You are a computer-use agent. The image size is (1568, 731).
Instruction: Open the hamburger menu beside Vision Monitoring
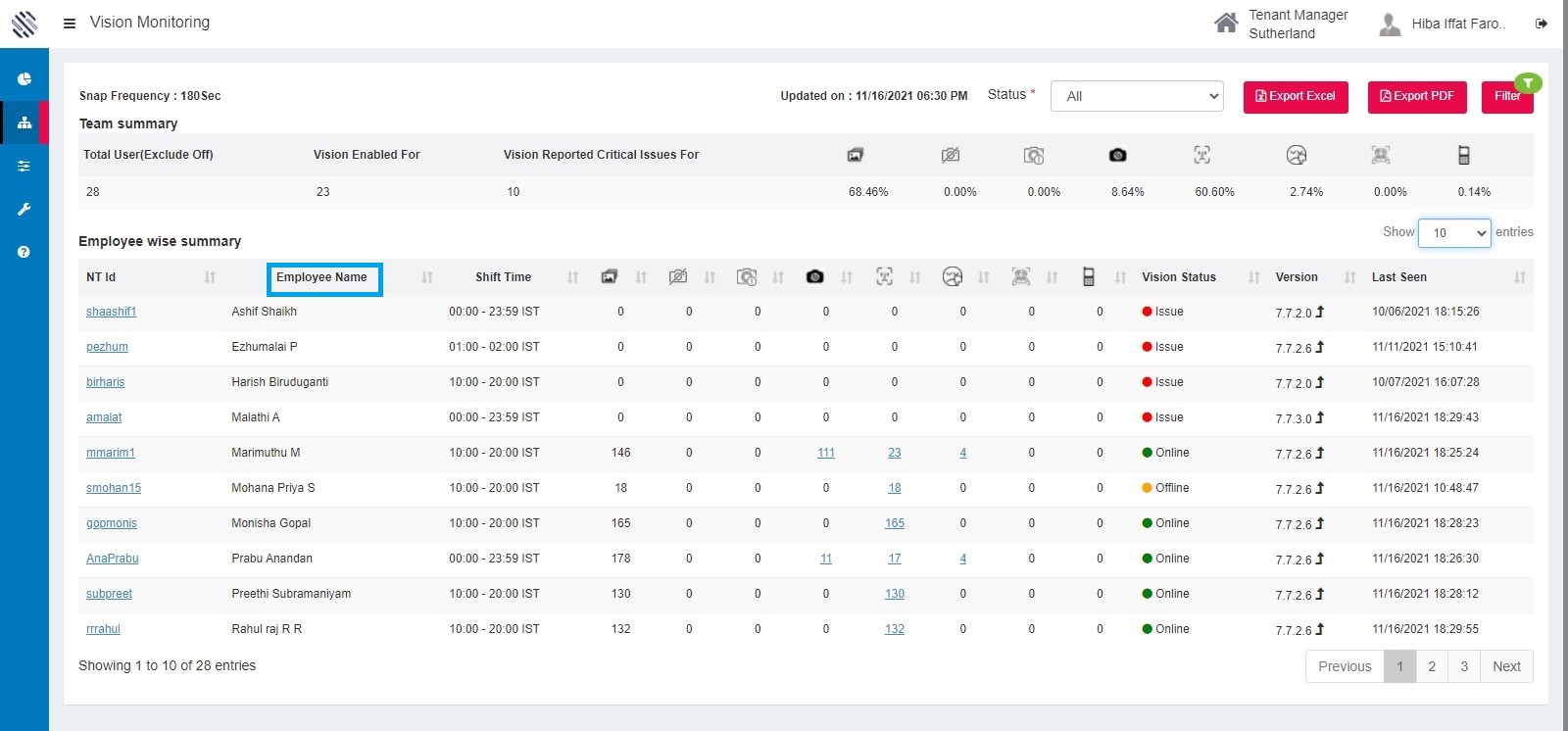coord(70,24)
